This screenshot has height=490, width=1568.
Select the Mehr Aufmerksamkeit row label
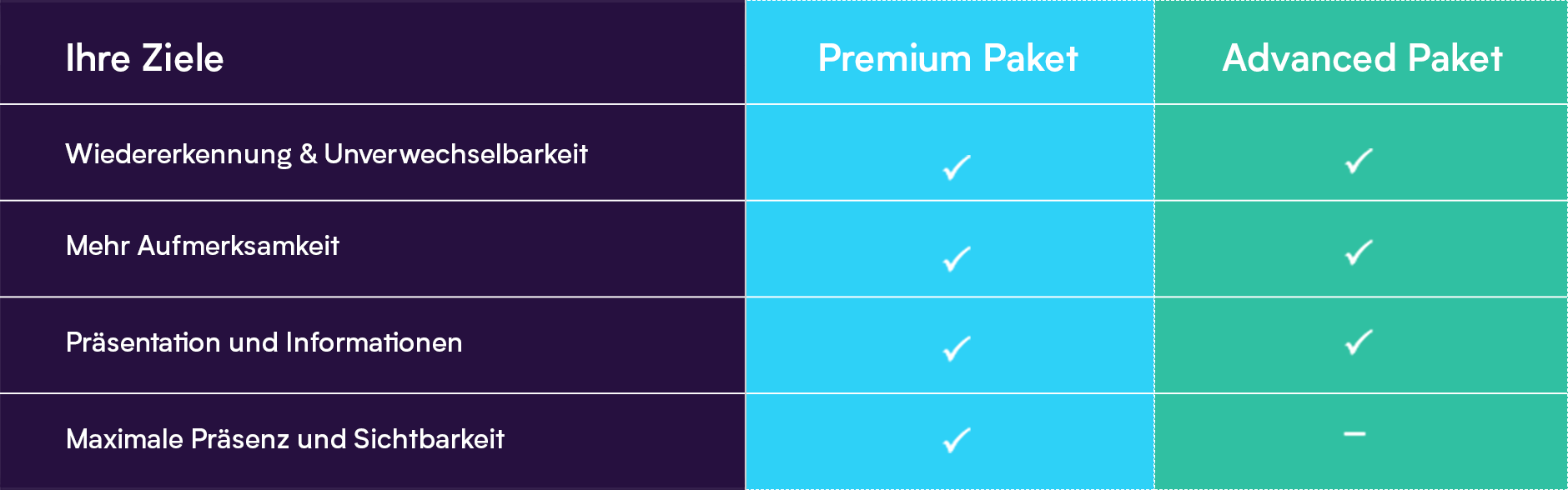pos(203,246)
